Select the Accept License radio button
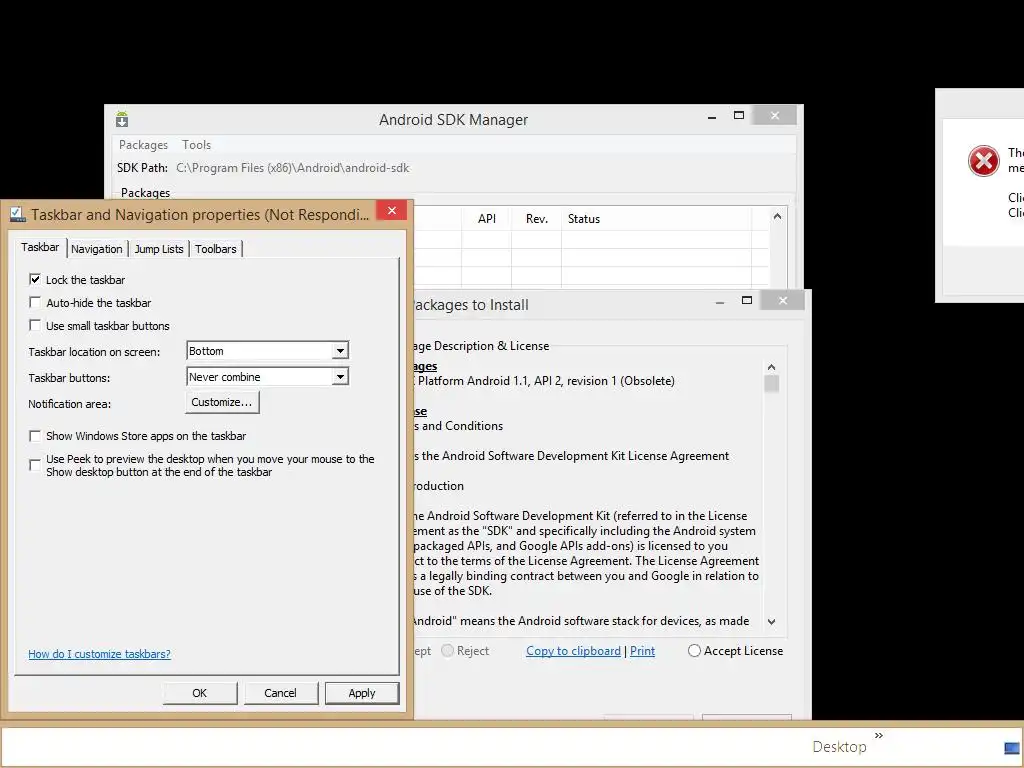 click(694, 650)
